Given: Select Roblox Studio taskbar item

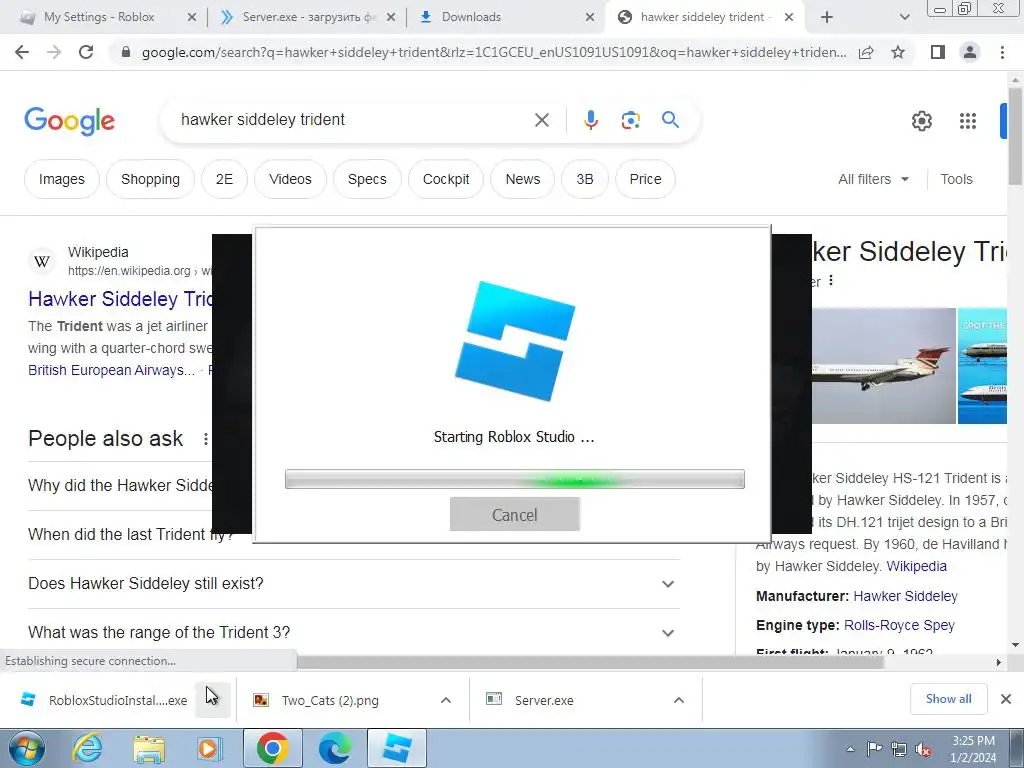Looking at the screenshot, I should click(x=397, y=748).
